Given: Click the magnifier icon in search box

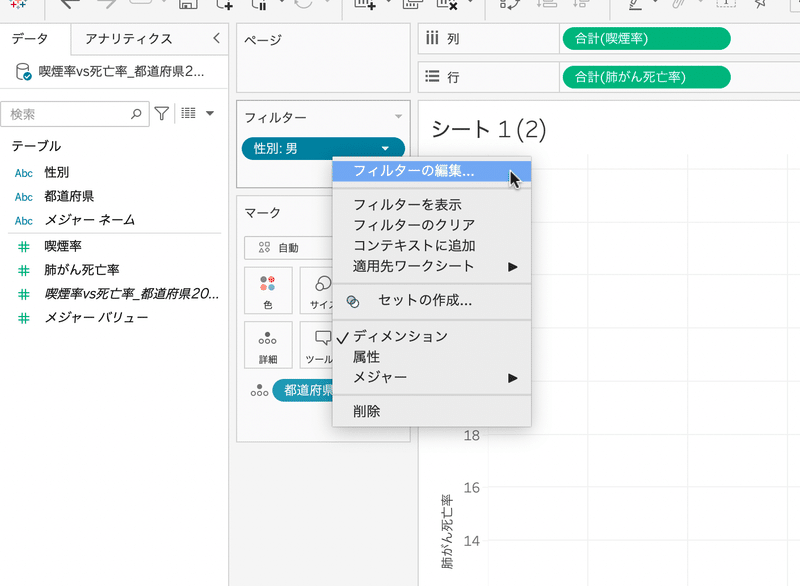Looking at the screenshot, I should click(136, 113).
